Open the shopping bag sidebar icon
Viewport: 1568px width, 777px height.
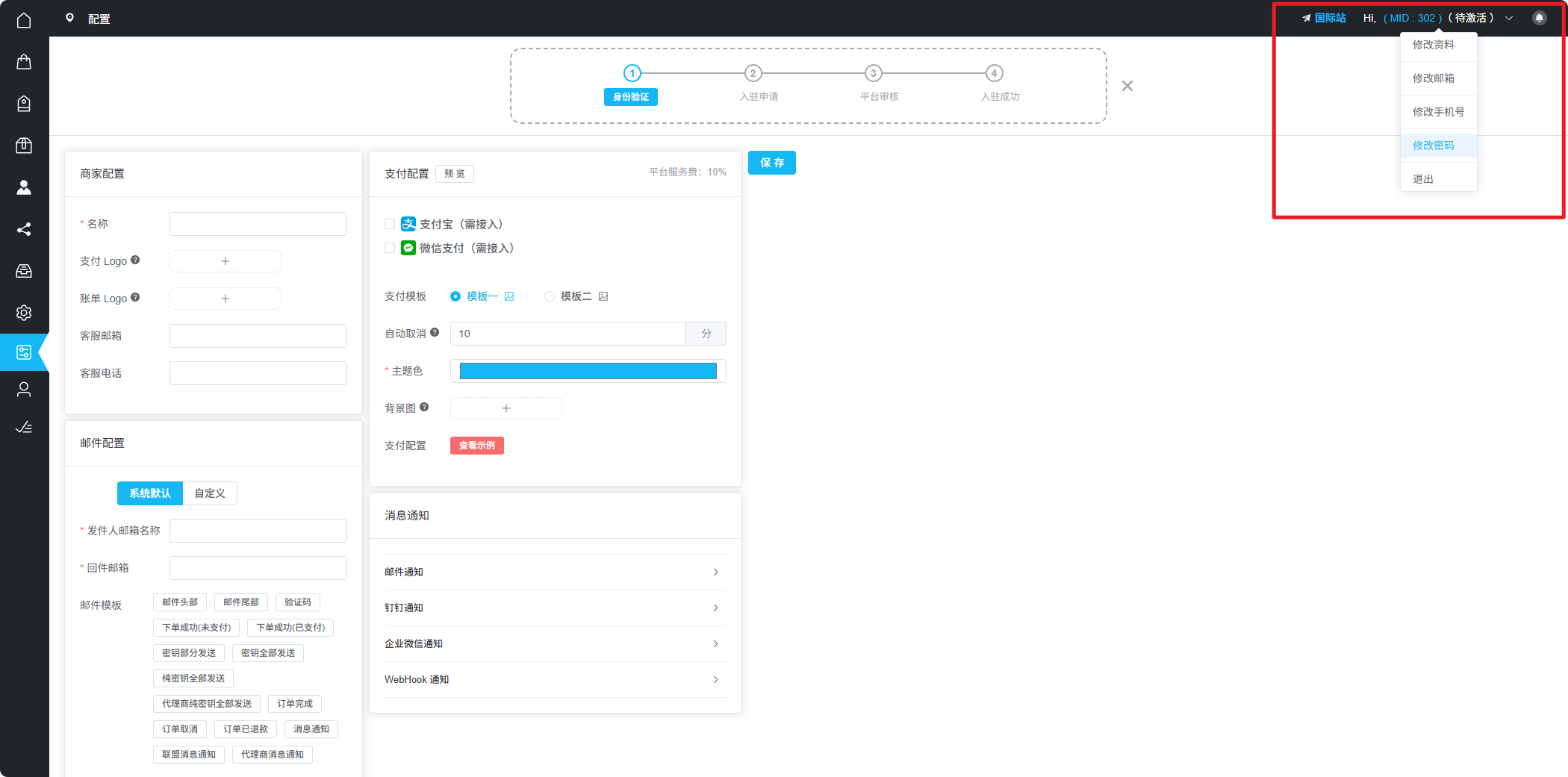(x=24, y=62)
